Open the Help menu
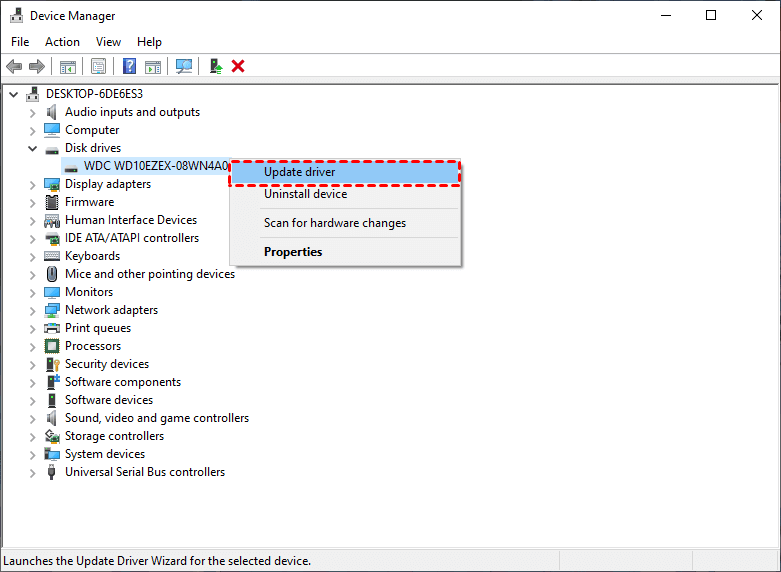This screenshot has height=572, width=781. [149, 42]
